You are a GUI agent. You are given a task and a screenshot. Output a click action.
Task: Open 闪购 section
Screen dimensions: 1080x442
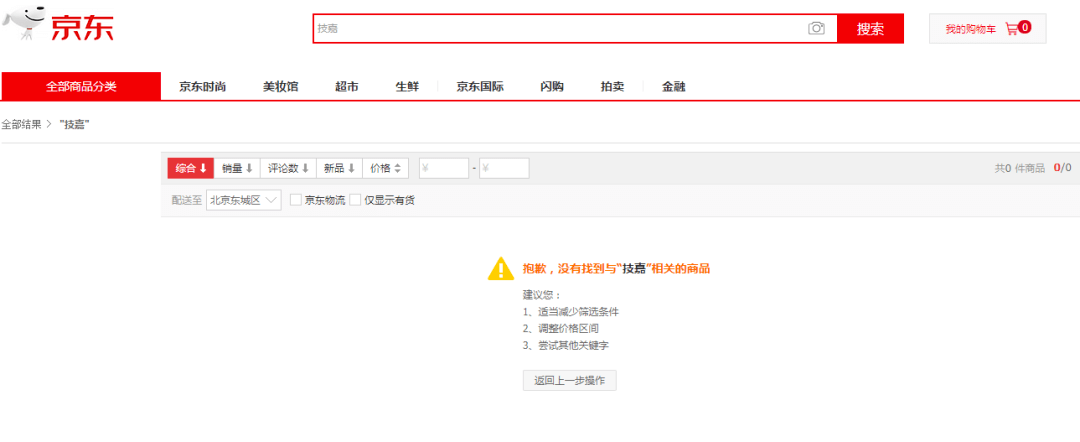[x=552, y=87]
